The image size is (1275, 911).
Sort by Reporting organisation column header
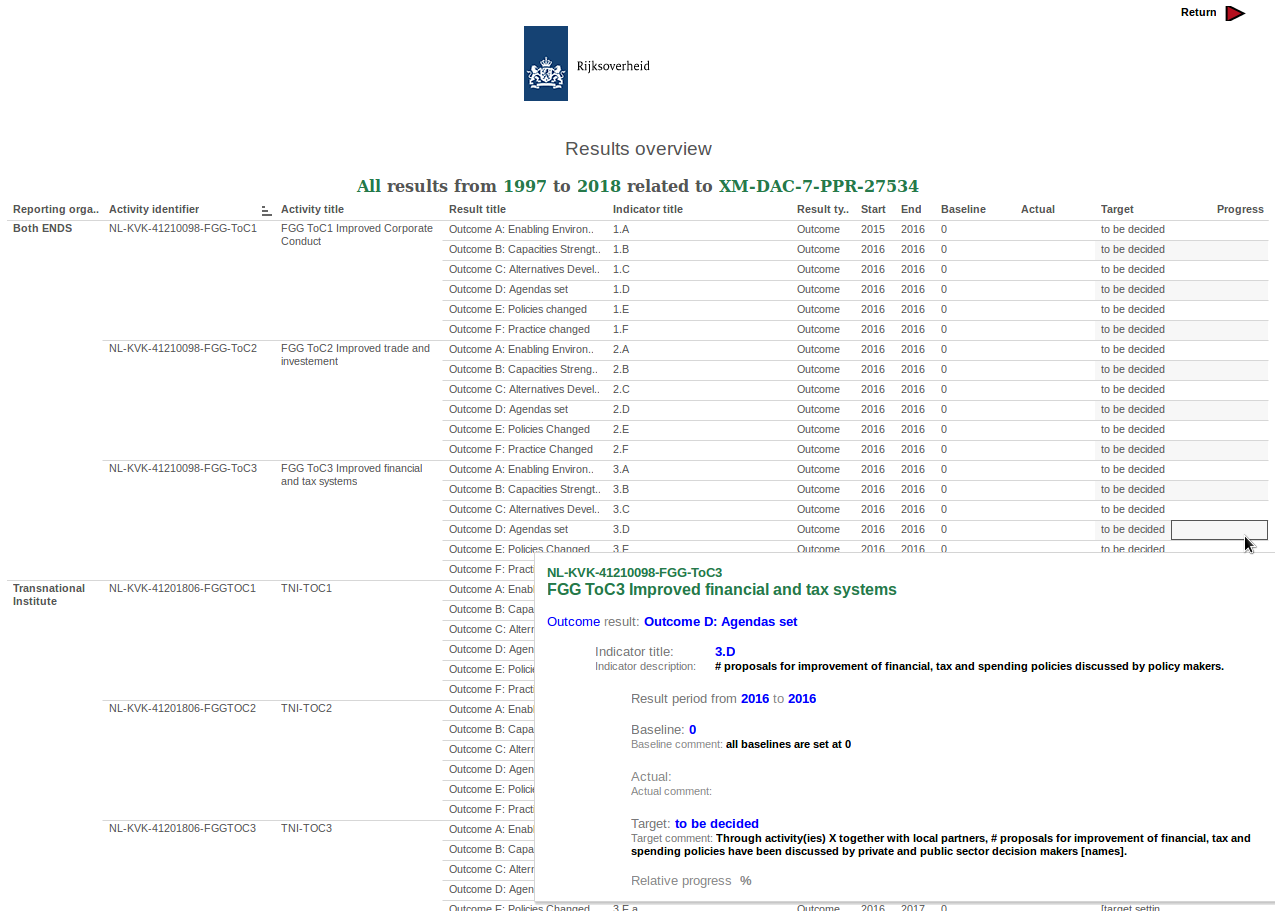[55, 210]
